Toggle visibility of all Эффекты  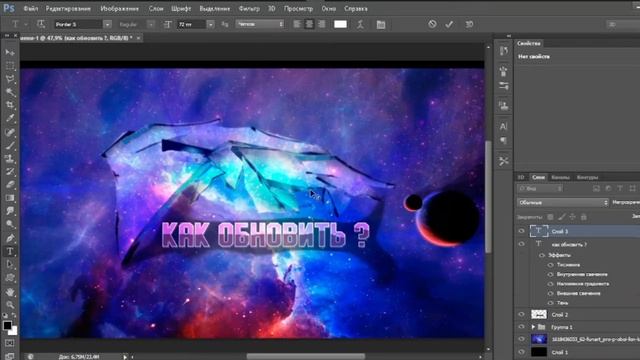pyautogui.click(x=542, y=255)
